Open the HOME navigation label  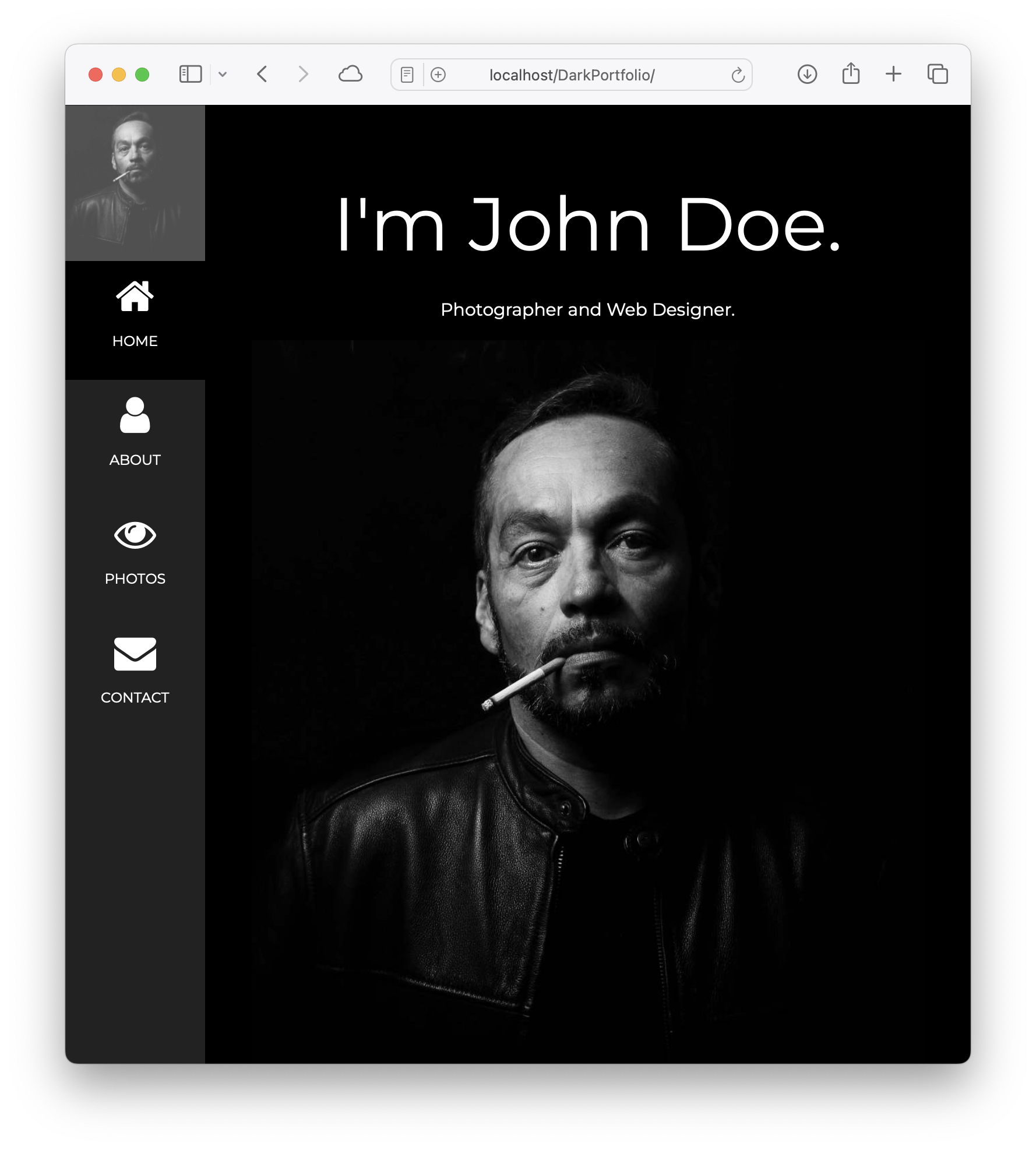pos(135,341)
